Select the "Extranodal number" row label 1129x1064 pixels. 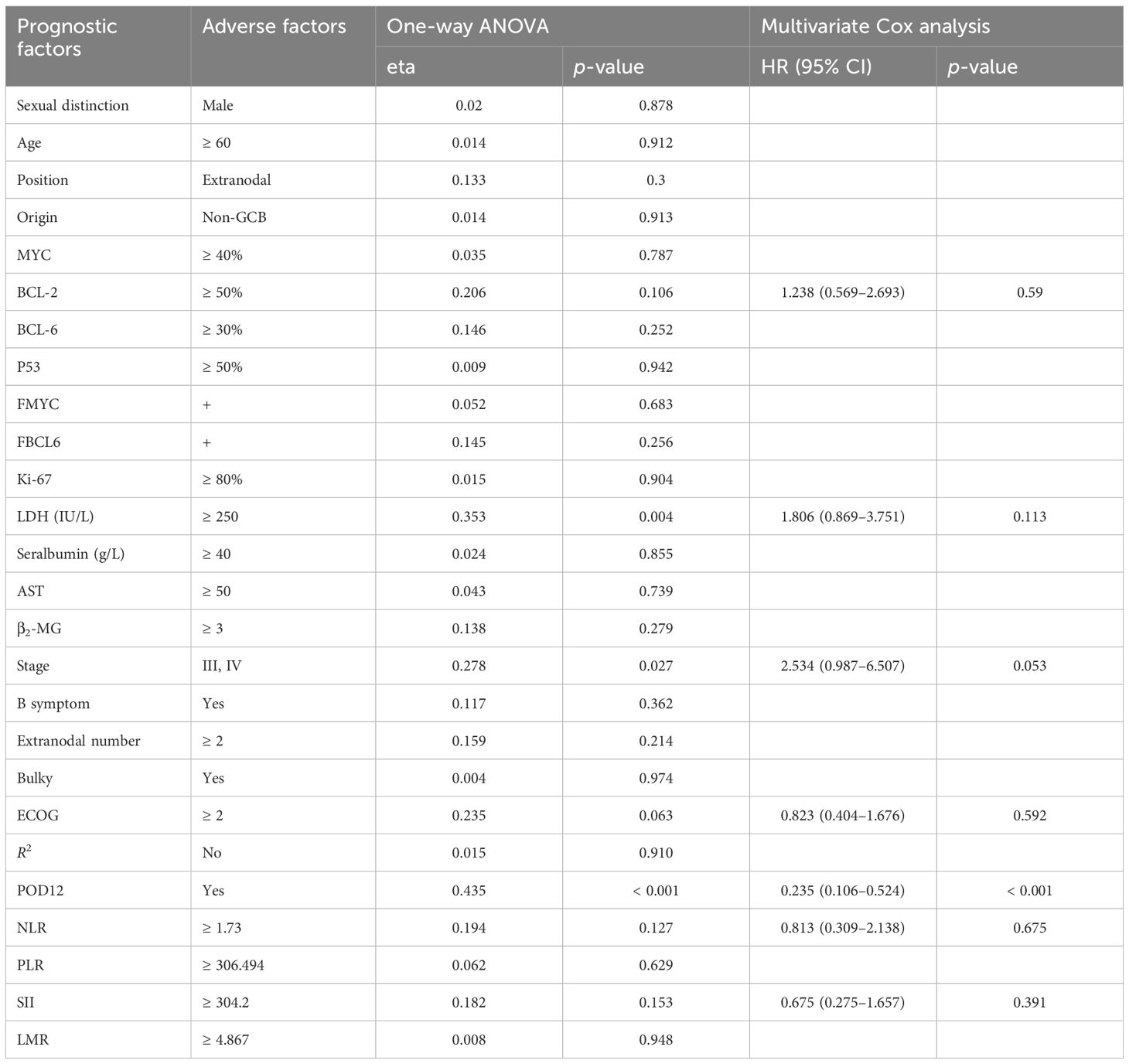(x=79, y=741)
